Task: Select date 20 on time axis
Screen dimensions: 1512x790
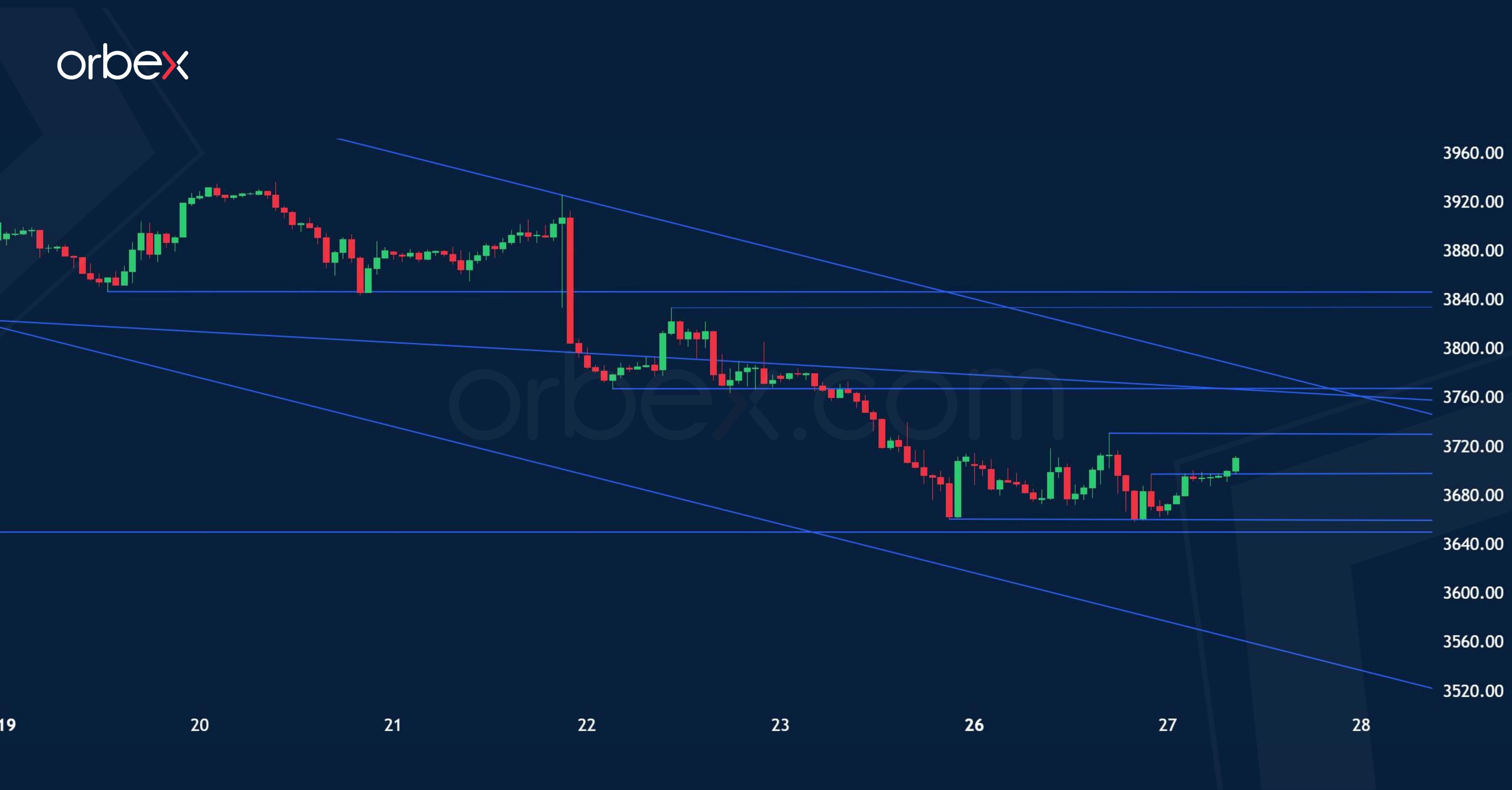Action: [x=199, y=725]
